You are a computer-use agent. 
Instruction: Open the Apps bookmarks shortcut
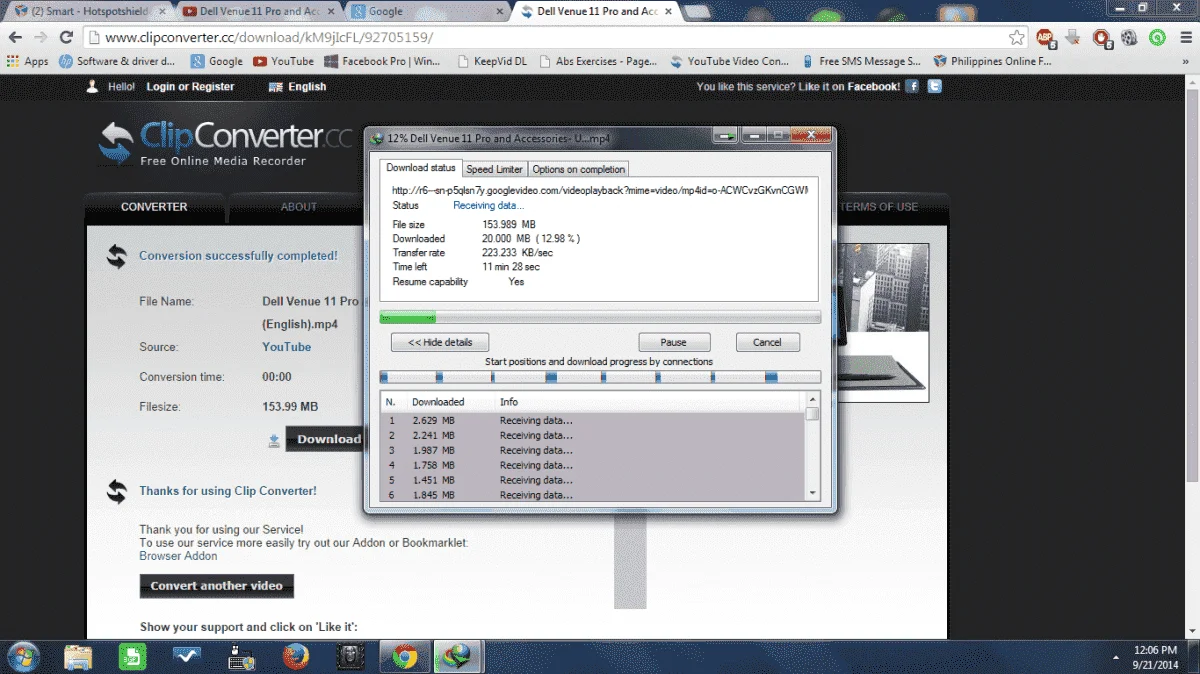tap(27, 61)
